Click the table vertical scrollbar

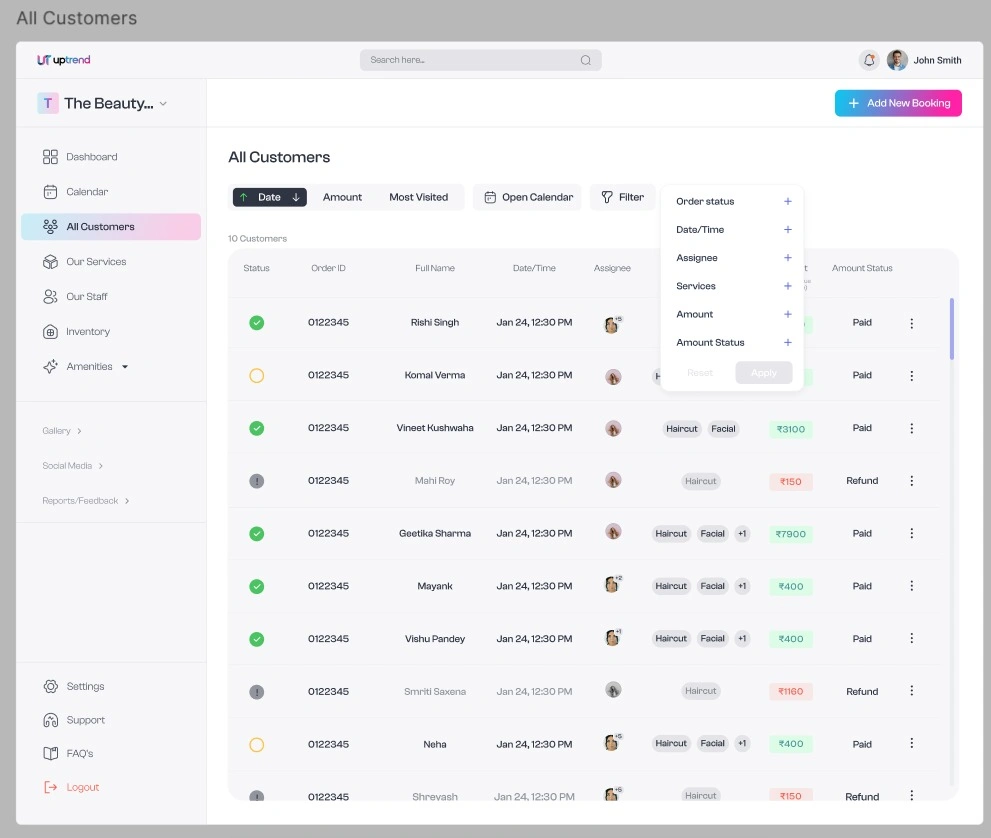point(951,329)
